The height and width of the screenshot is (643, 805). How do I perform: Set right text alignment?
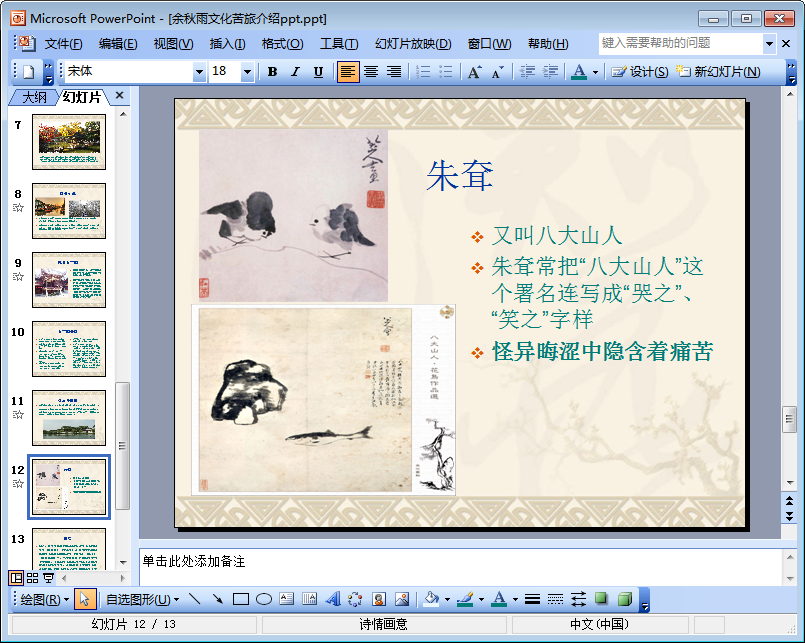coord(394,71)
